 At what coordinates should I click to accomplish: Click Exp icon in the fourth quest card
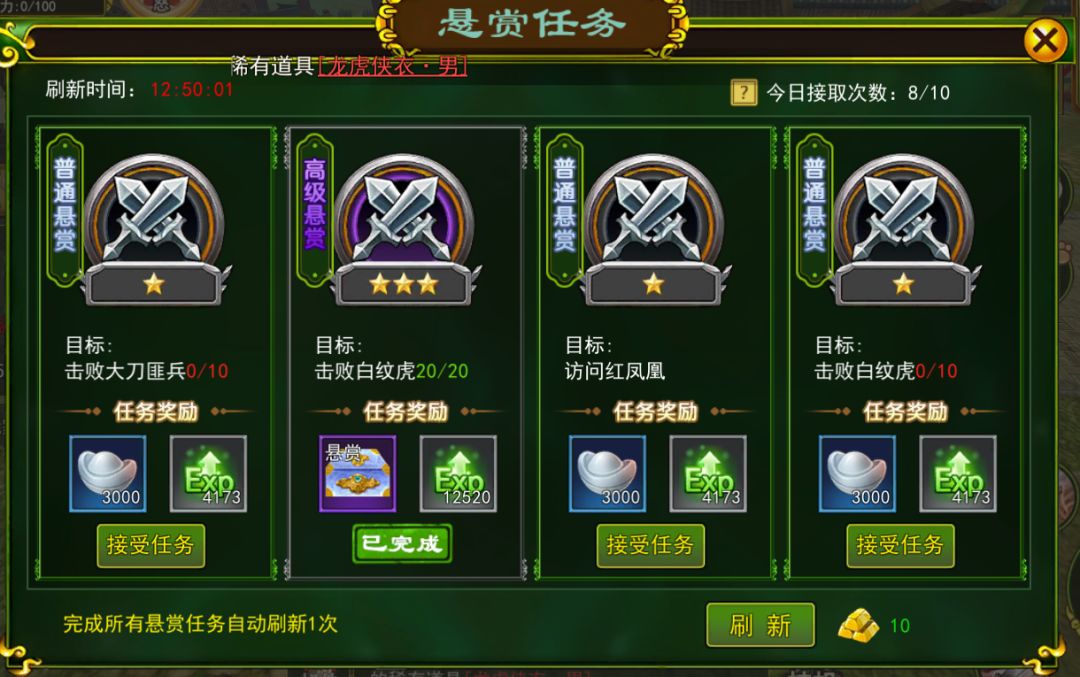pyautogui.click(x=958, y=473)
